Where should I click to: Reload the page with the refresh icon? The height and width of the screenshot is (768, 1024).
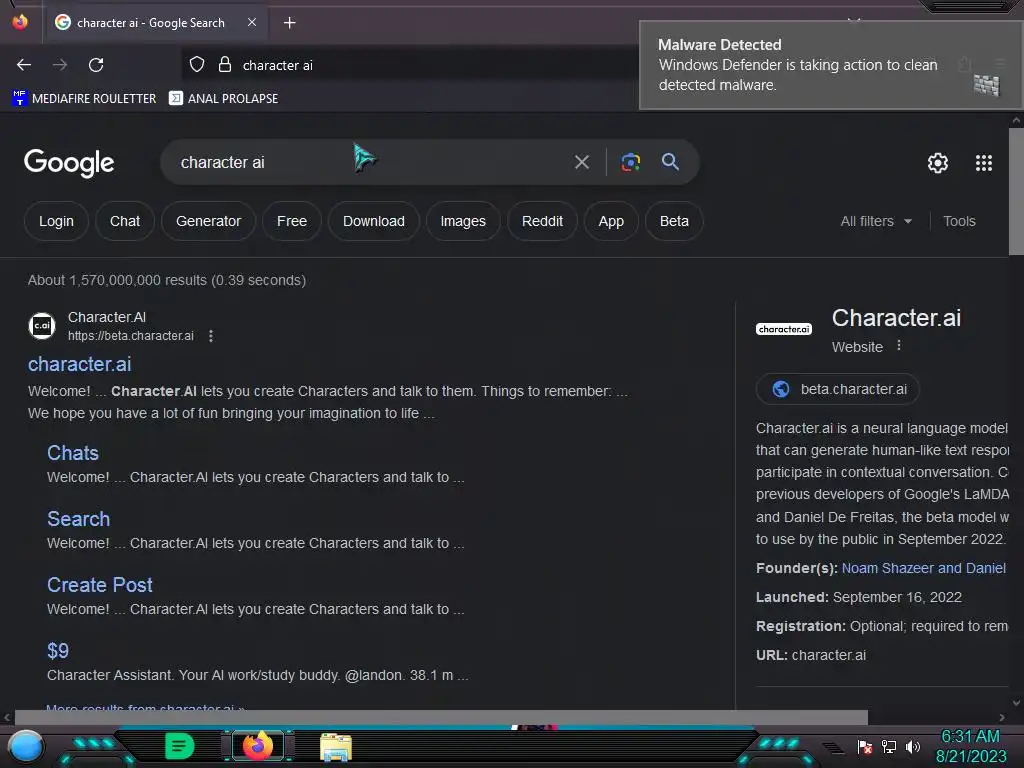(x=96, y=65)
